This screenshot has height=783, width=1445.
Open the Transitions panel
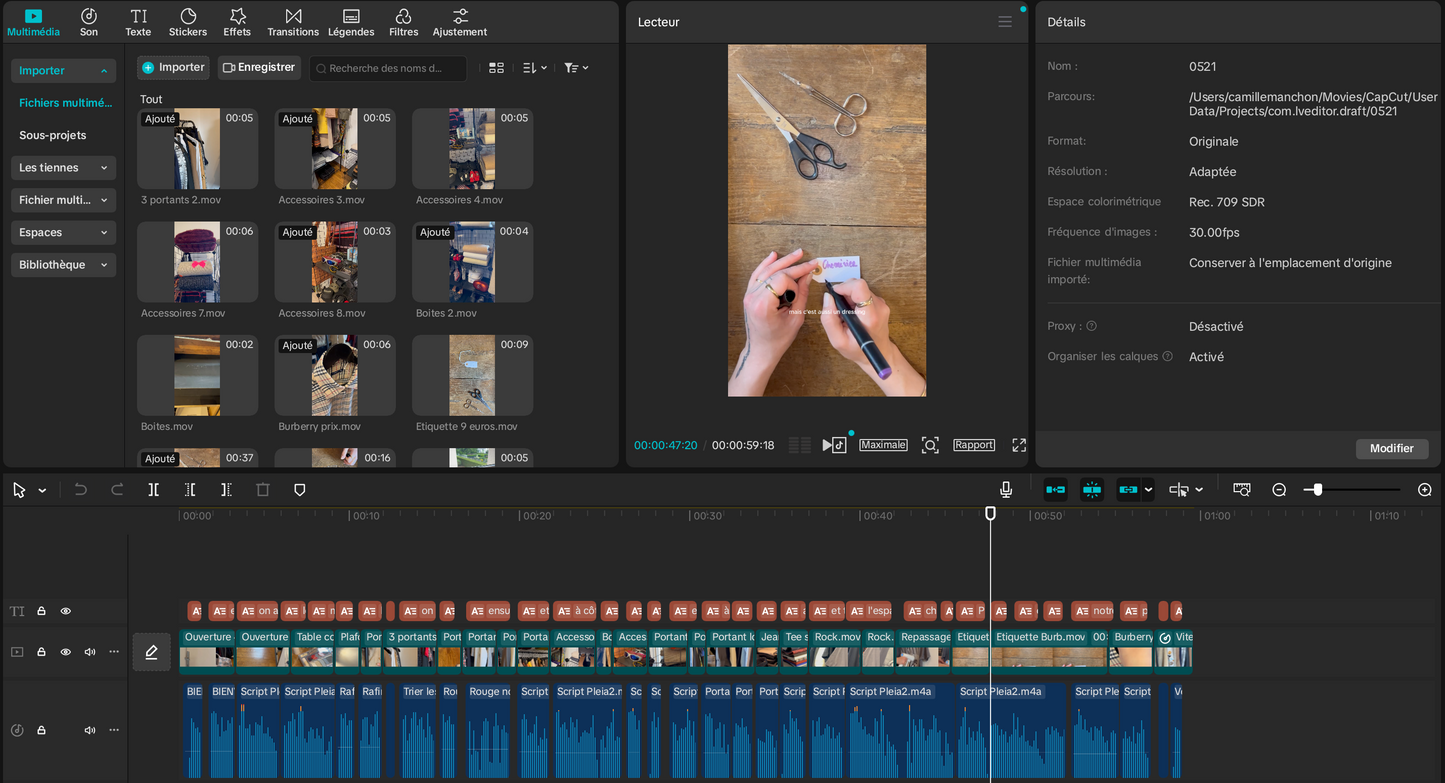pyautogui.click(x=293, y=22)
